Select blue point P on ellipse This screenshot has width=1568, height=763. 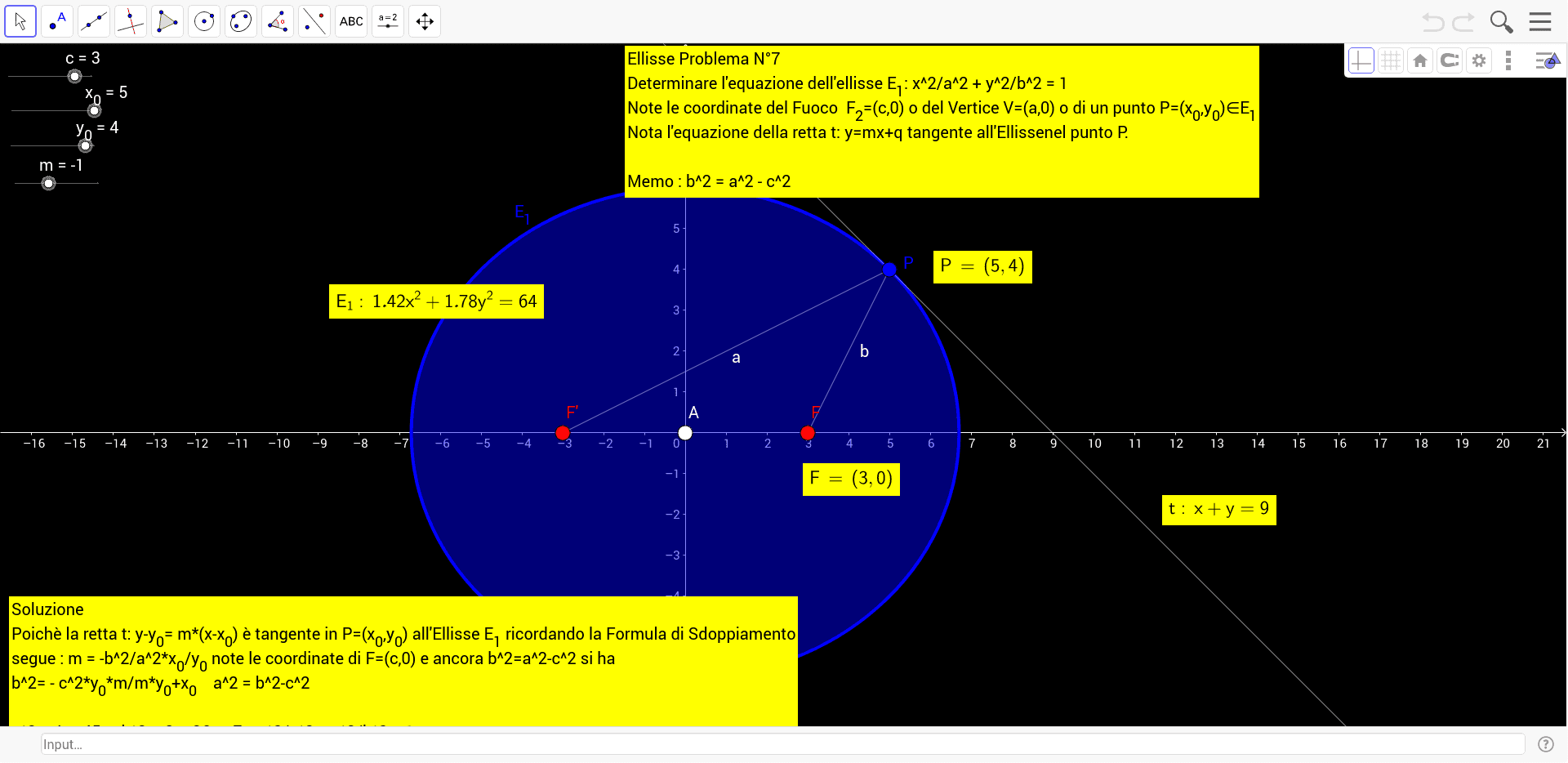click(x=889, y=269)
